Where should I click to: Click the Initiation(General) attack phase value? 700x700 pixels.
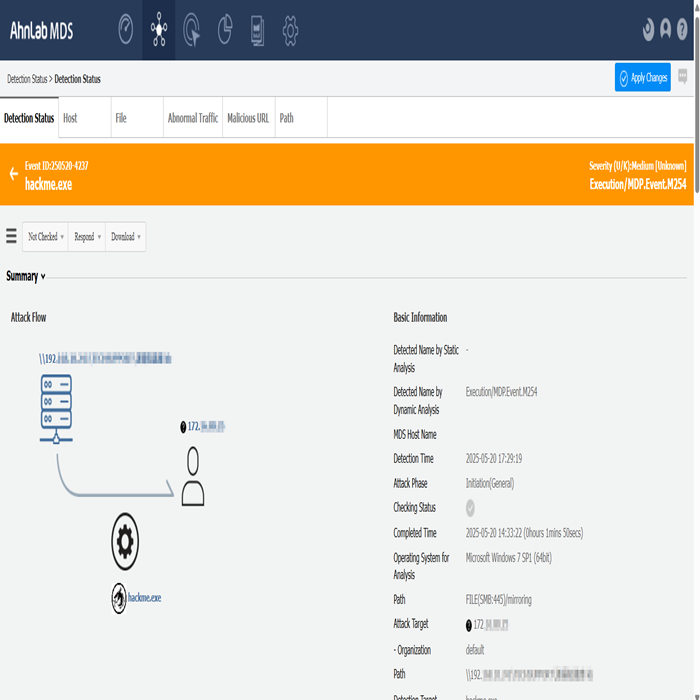(490, 483)
